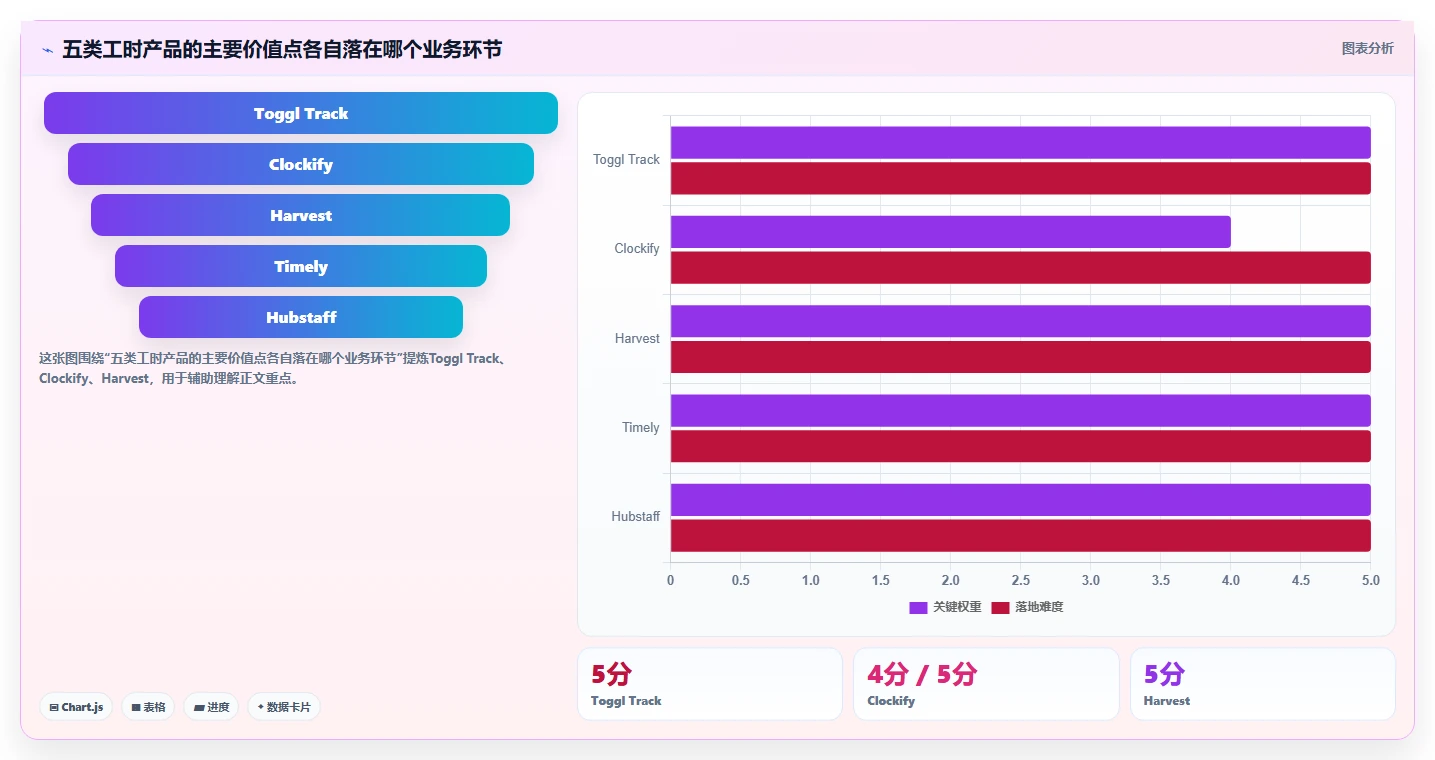1435x760 pixels.
Task: Click the title 五类工时产品的主要价值点
Action: click(x=282, y=50)
